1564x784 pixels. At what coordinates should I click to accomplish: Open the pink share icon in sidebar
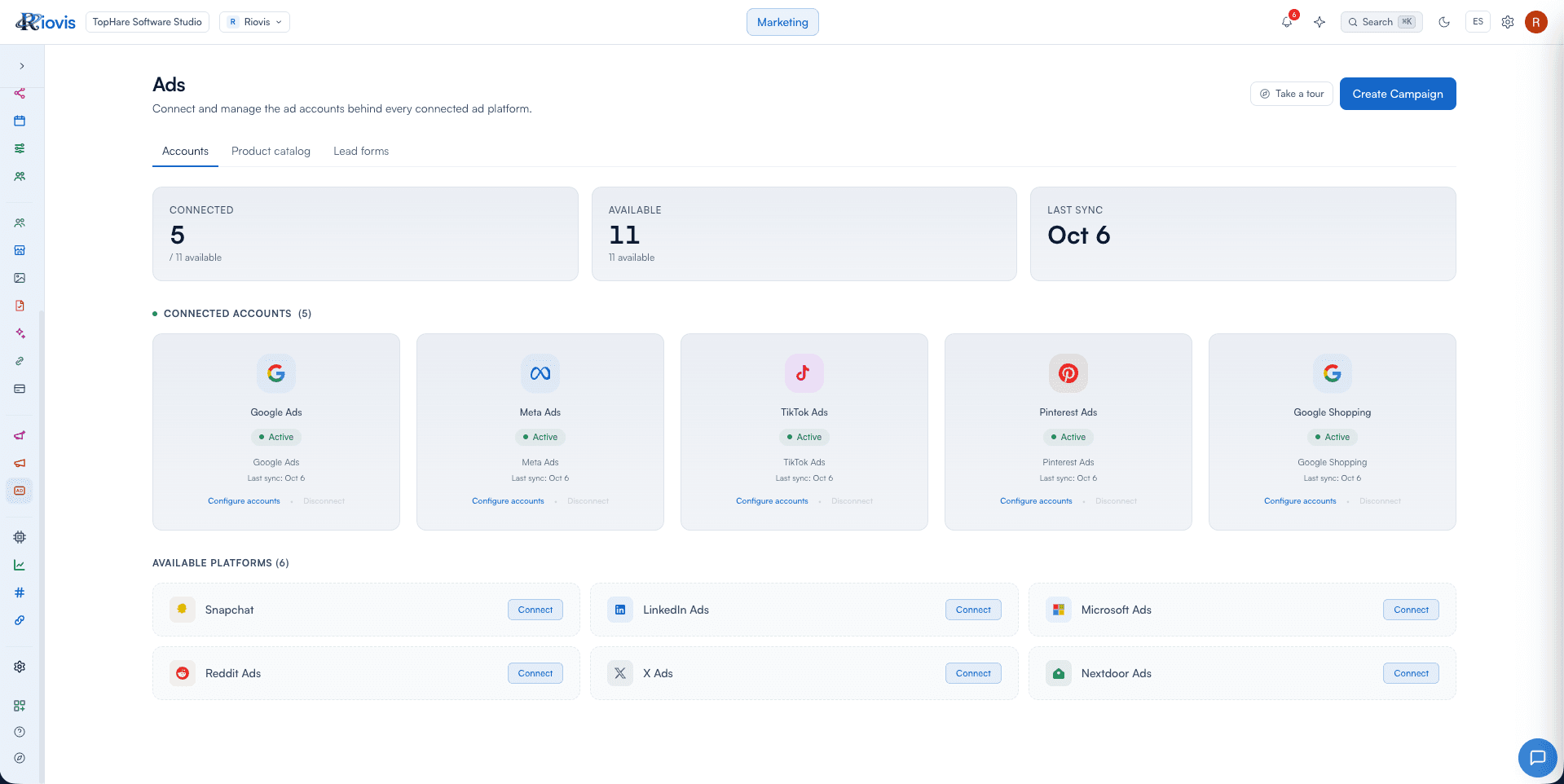click(x=20, y=93)
